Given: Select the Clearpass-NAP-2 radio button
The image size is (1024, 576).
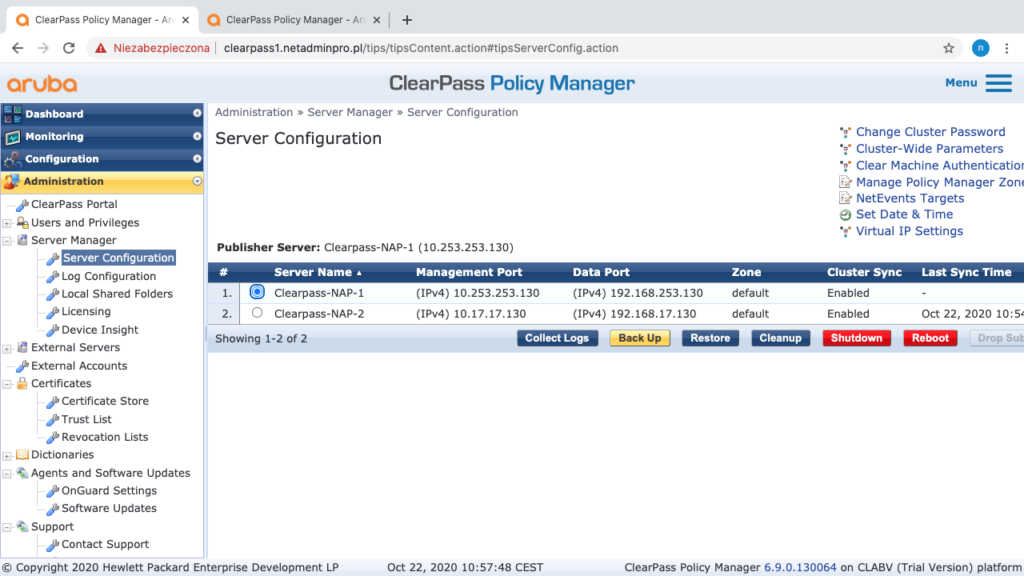Looking at the screenshot, I should (258, 313).
